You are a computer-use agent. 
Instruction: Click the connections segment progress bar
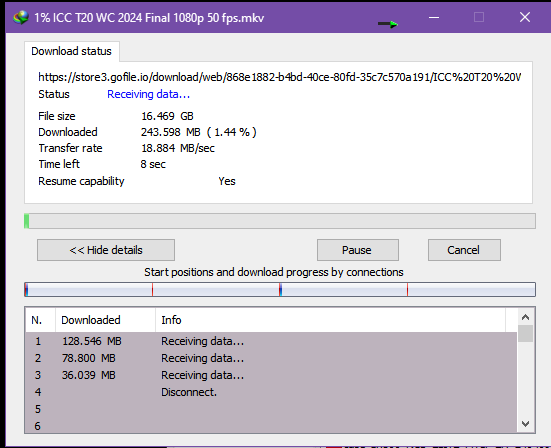pyautogui.click(x=280, y=290)
